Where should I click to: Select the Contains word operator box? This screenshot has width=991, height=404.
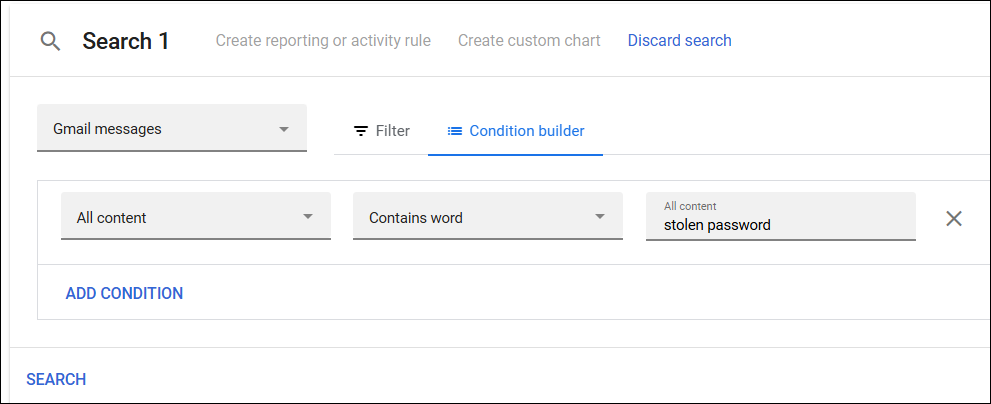475,217
